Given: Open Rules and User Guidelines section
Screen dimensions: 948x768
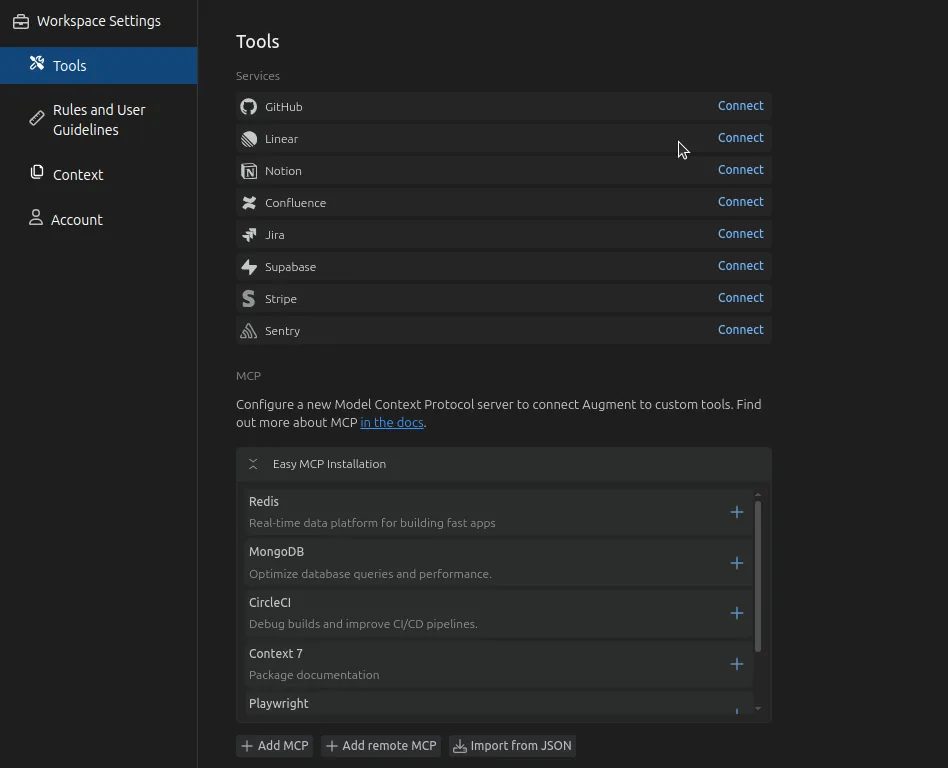Looking at the screenshot, I should 99,120.
